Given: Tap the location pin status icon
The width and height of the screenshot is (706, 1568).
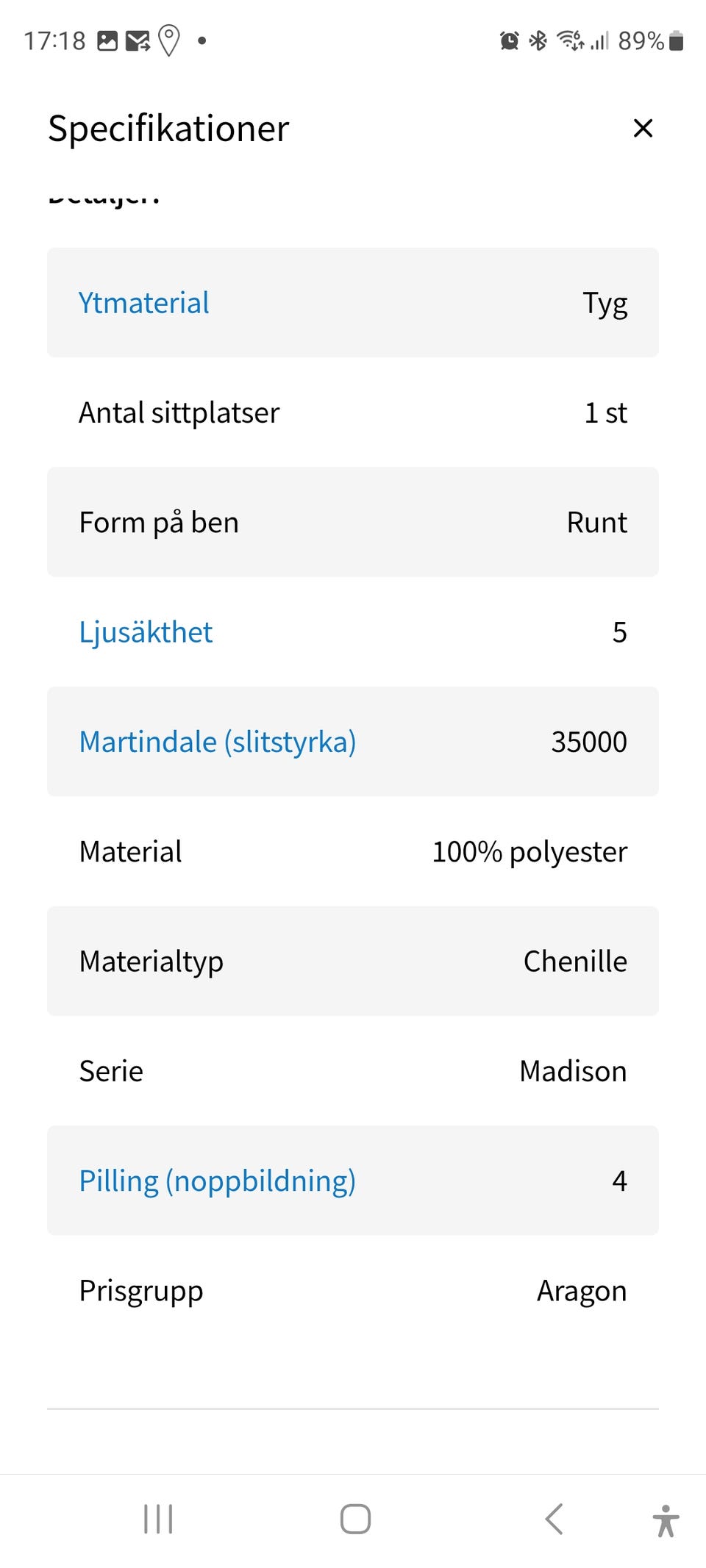Looking at the screenshot, I should [x=169, y=40].
